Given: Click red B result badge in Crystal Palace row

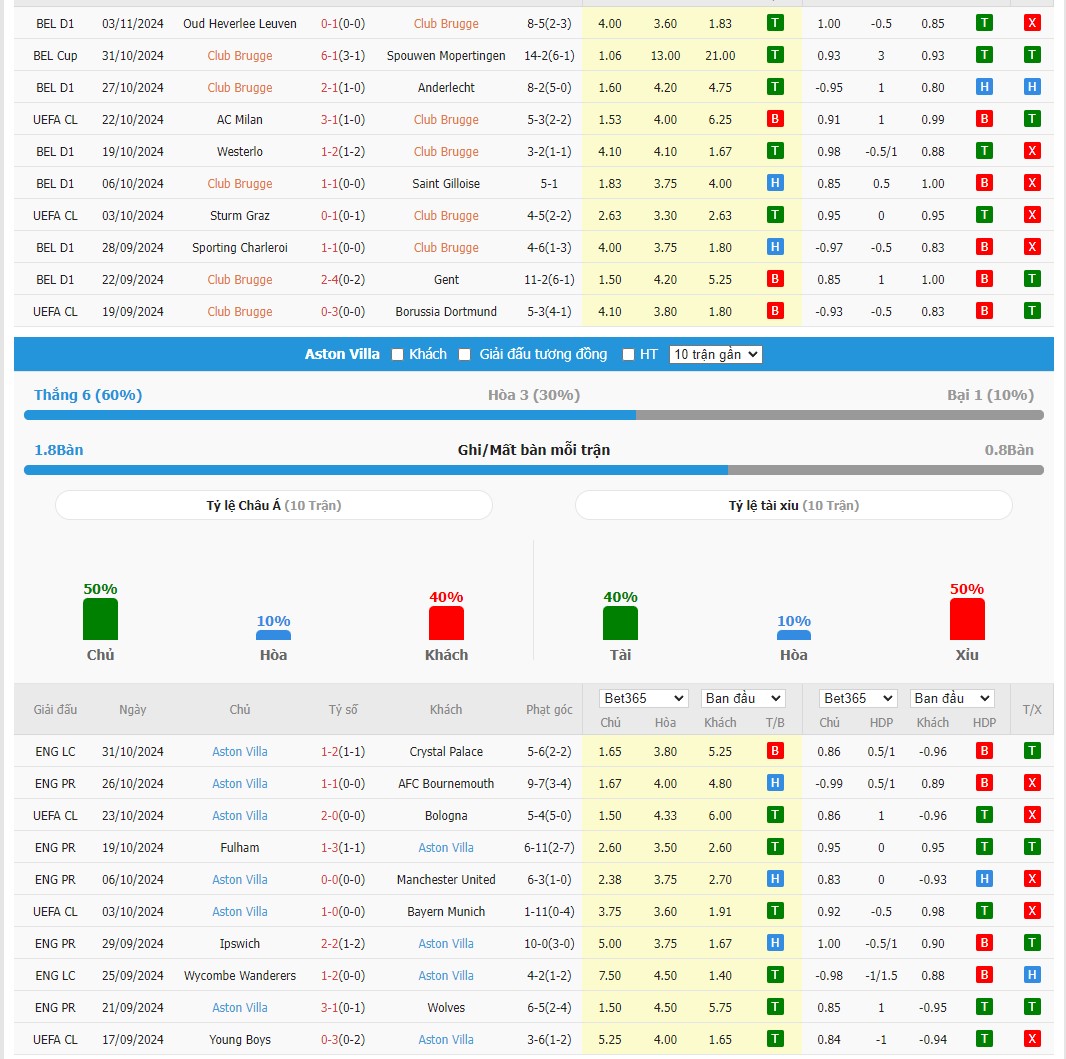Looking at the screenshot, I should (x=775, y=751).
